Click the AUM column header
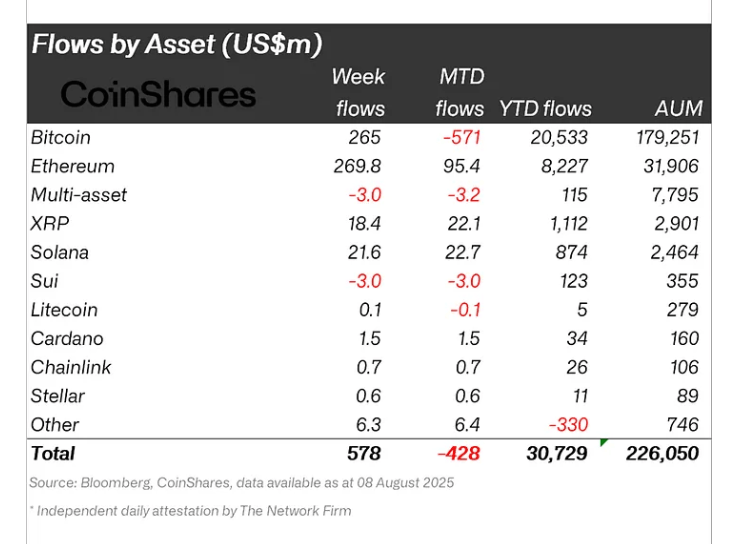The width and height of the screenshot is (729, 544). pyautogui.click(x=676, y=108)
